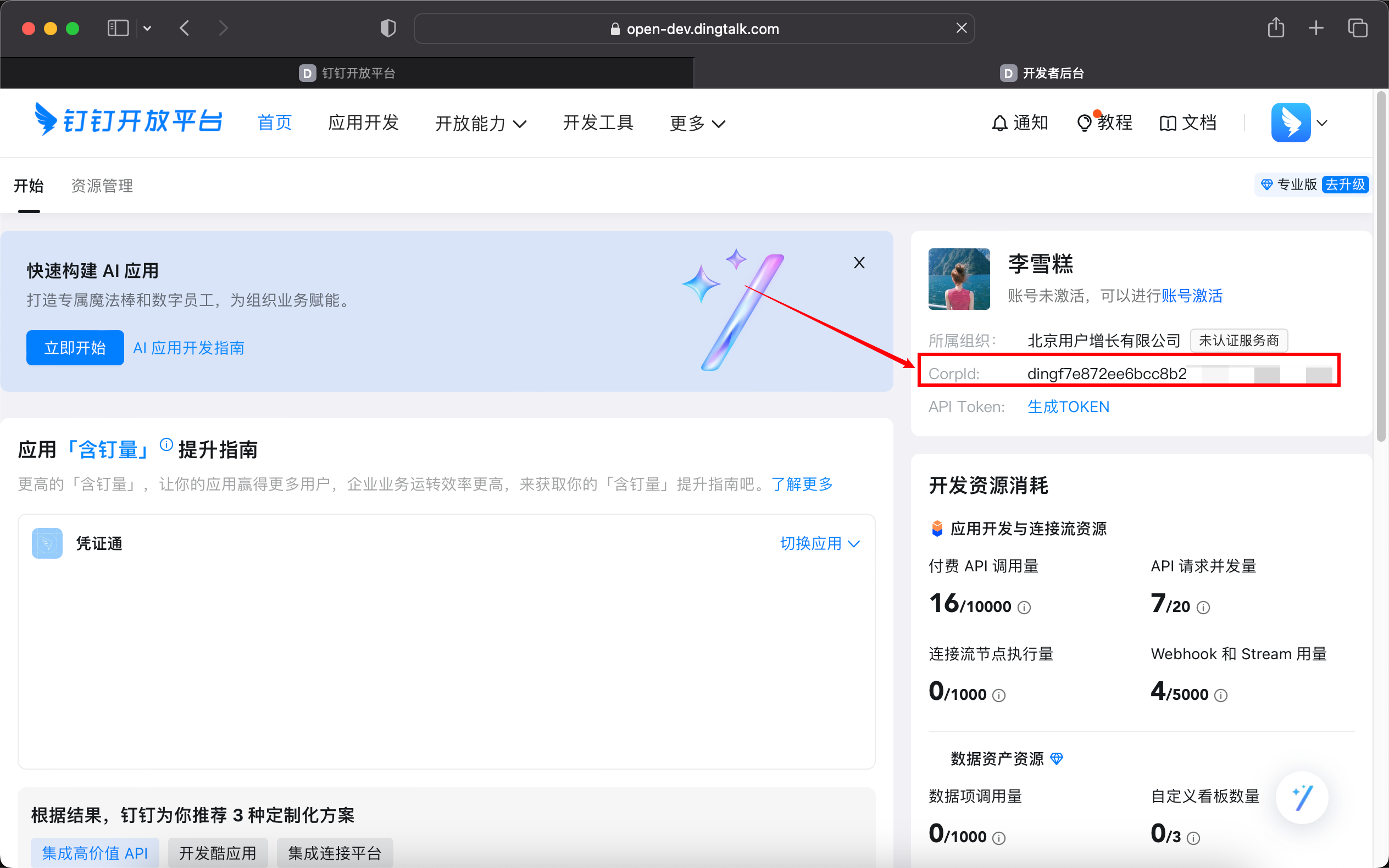
Task: Click the 李雪糕 profile photo
Action: point(959,279)
